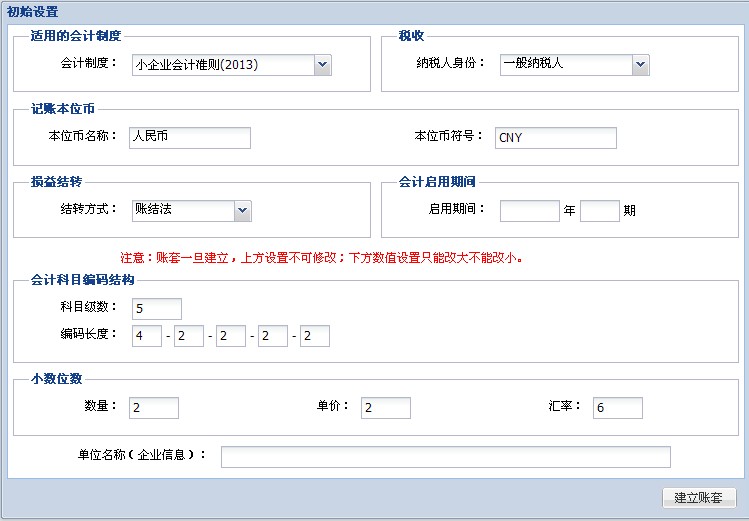This screenshot has width=749, height=521.
Task: Select the fourth 编码长度 level box
Action: (x=273, y=336)
